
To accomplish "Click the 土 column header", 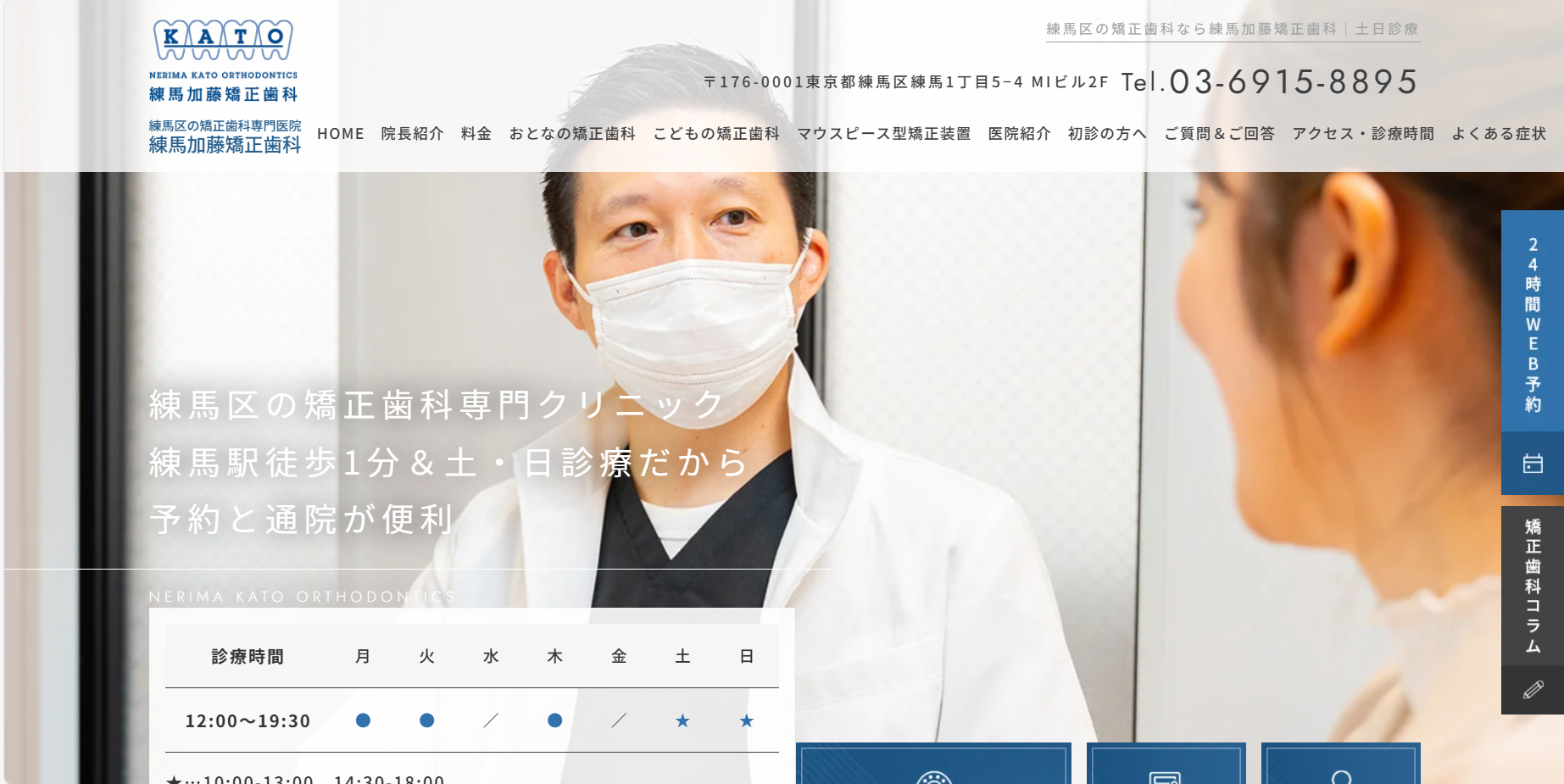I will [x=682, y=656].
